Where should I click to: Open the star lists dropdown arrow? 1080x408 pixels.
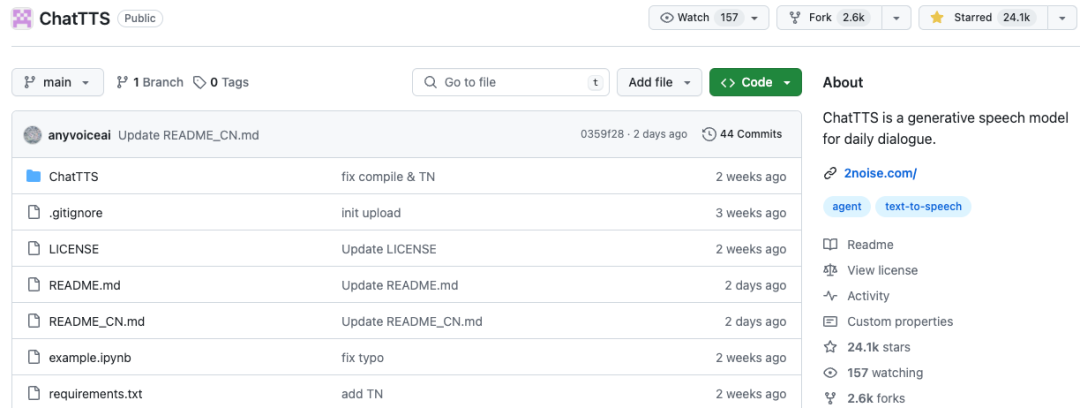tap(1061, 18)
